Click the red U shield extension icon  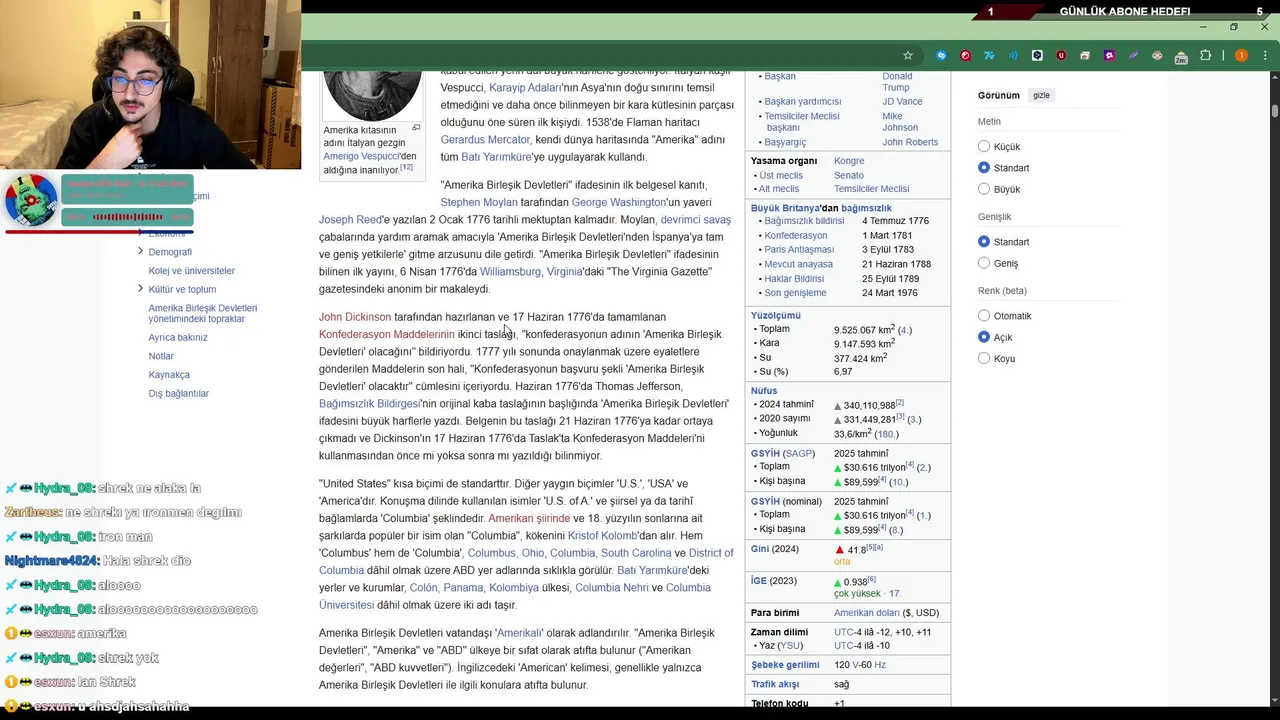[x=1061, y=56]
